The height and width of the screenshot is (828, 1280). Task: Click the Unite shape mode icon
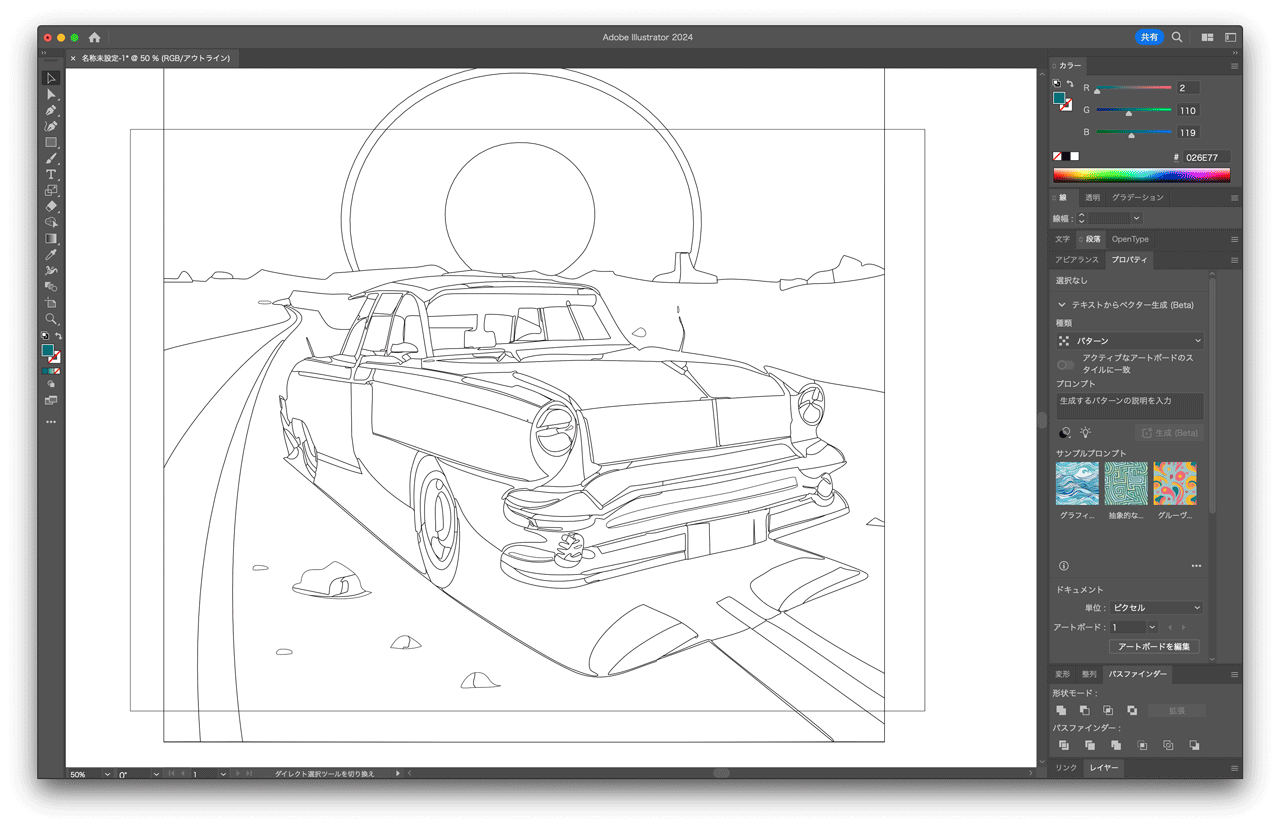[1062, 710]
